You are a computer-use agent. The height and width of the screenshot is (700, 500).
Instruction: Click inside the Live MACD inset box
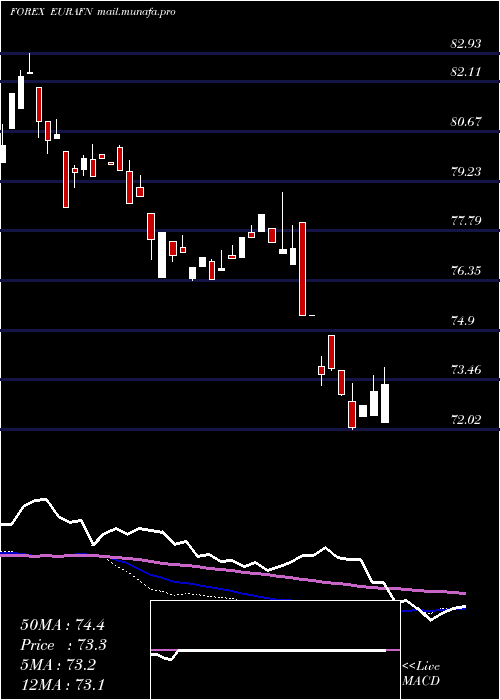[275, 650]
